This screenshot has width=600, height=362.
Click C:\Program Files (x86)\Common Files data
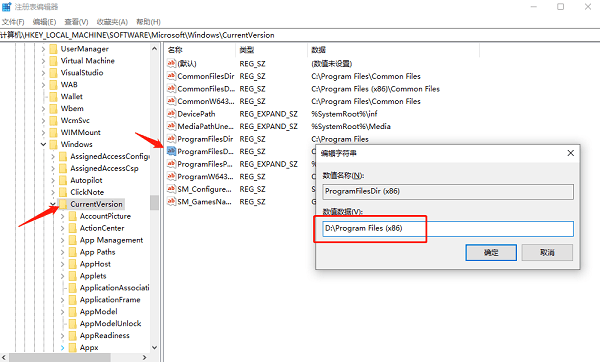coord(375,89)
